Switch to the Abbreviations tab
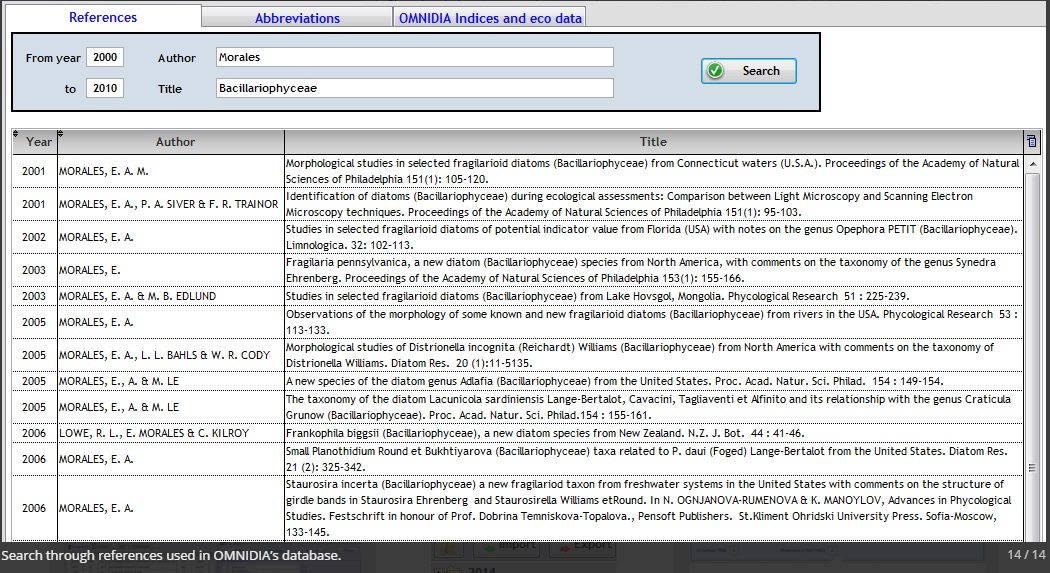 (x=297, y=18)
